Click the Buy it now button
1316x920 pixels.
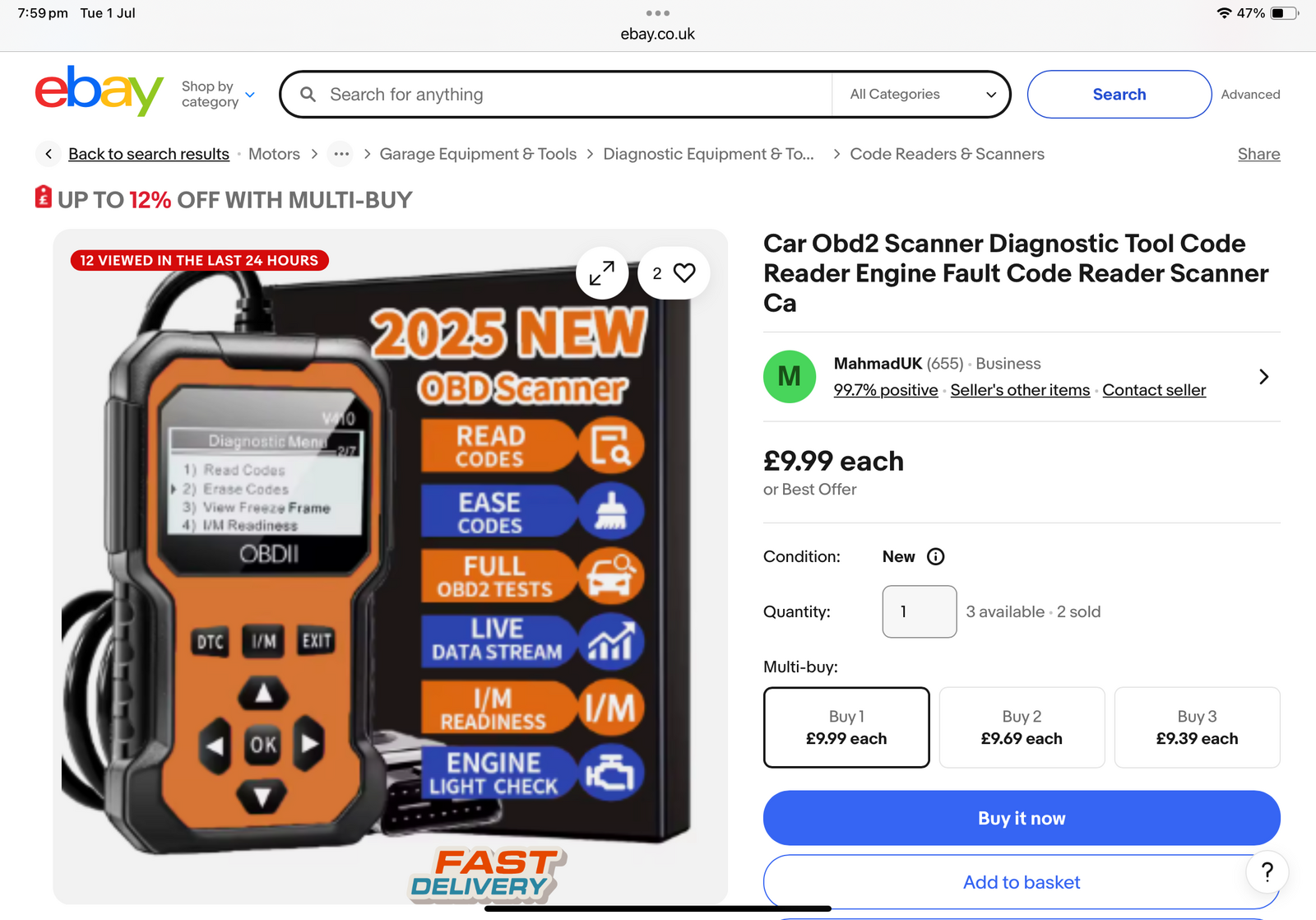[1022, 818]
